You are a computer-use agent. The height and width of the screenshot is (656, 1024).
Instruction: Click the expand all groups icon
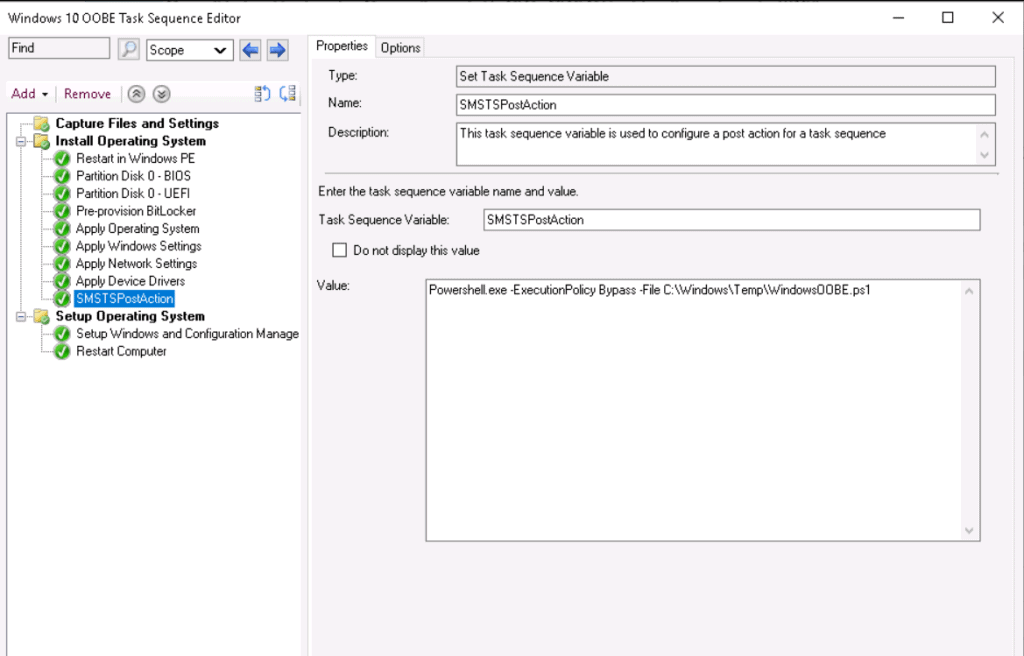coord(263,94)
